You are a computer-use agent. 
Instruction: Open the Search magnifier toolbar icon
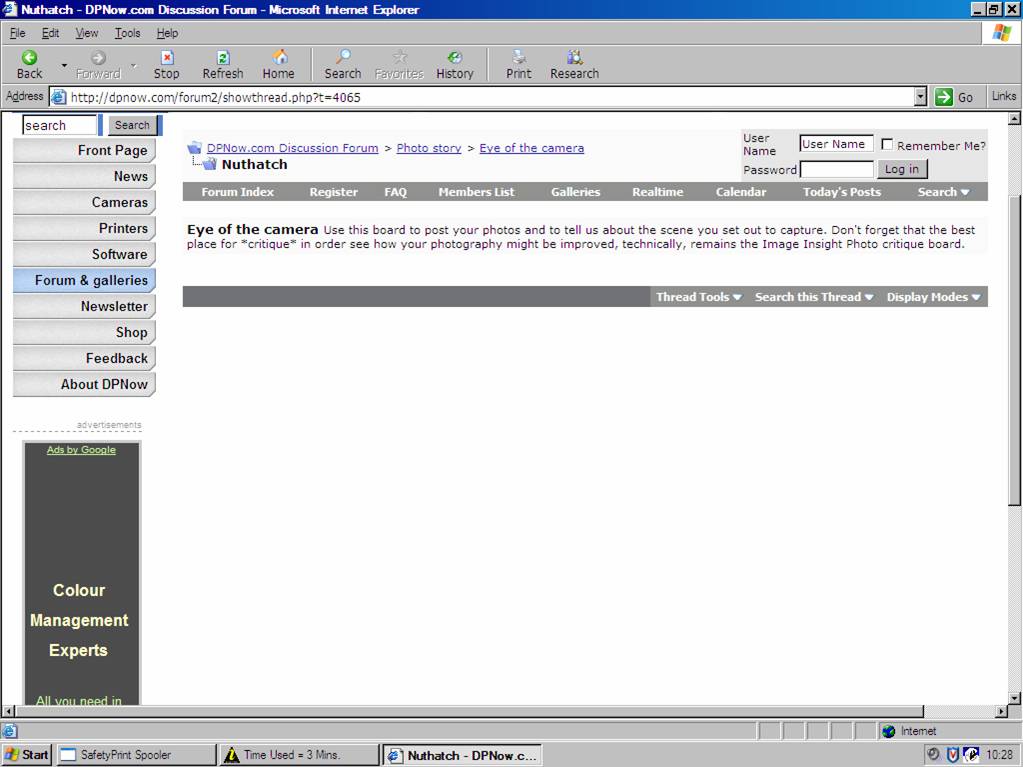(342, 58)
